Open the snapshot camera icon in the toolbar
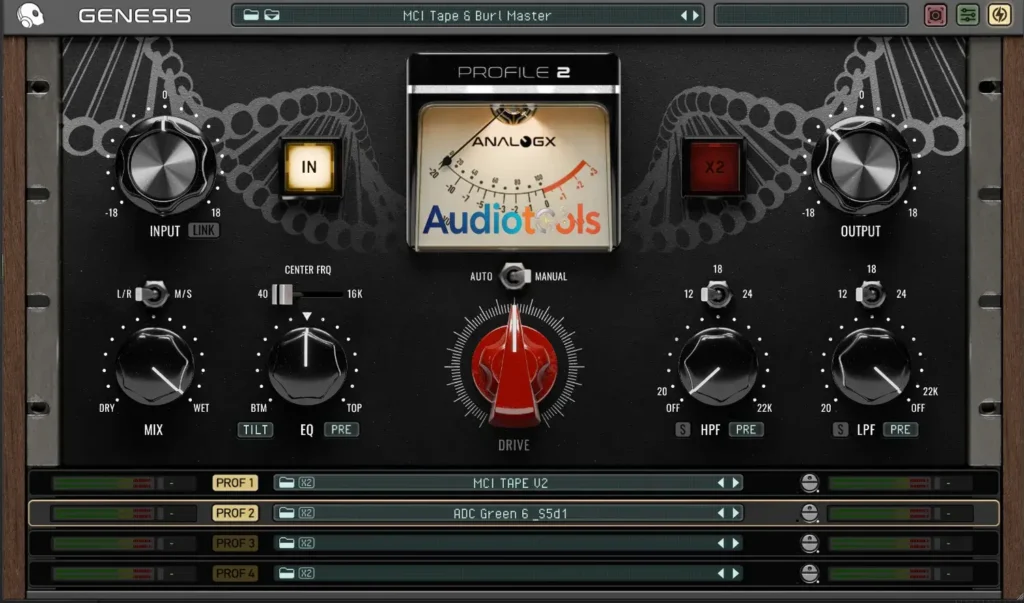The width and height of the screenshot is (1024, 603). tap(936, 15)
